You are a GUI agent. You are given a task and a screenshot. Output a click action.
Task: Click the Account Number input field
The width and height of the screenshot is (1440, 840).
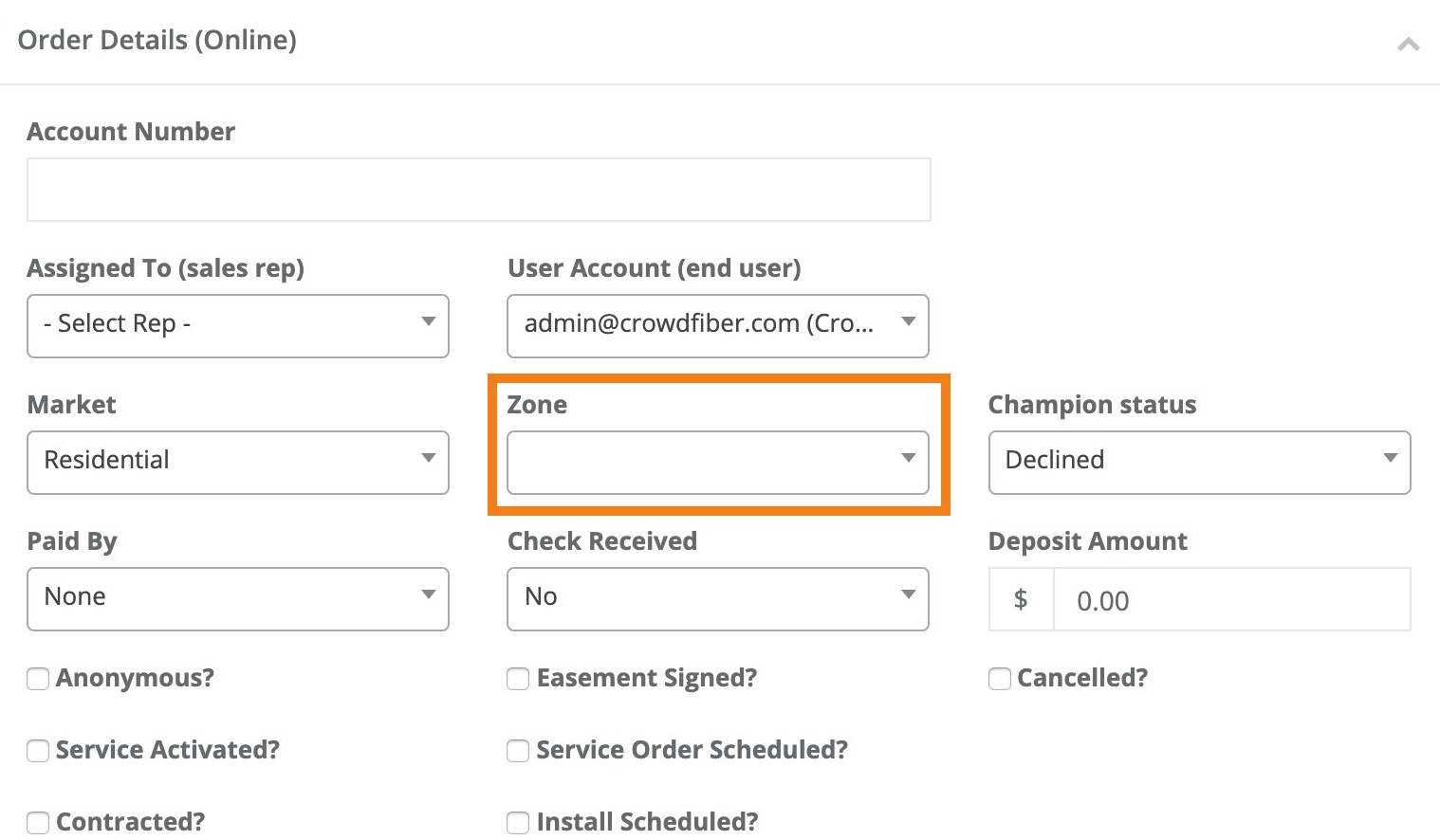pos(478,190)
